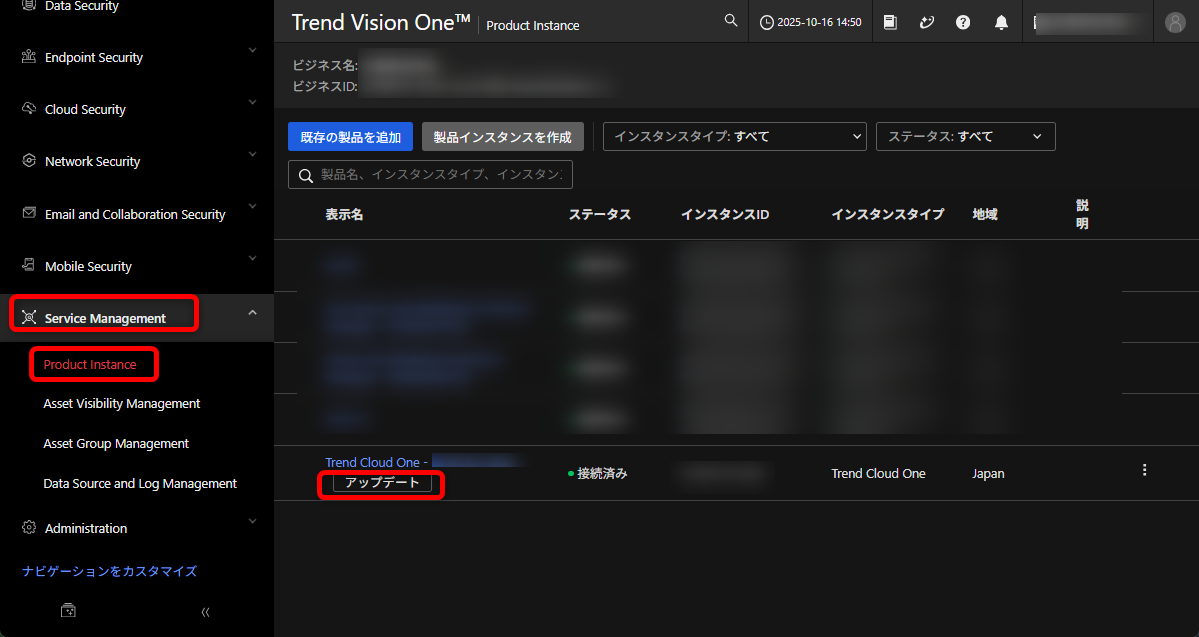This screenshot has width=1199, height=637.
Task: Open Data Security menu item
Action: [82, 6]
